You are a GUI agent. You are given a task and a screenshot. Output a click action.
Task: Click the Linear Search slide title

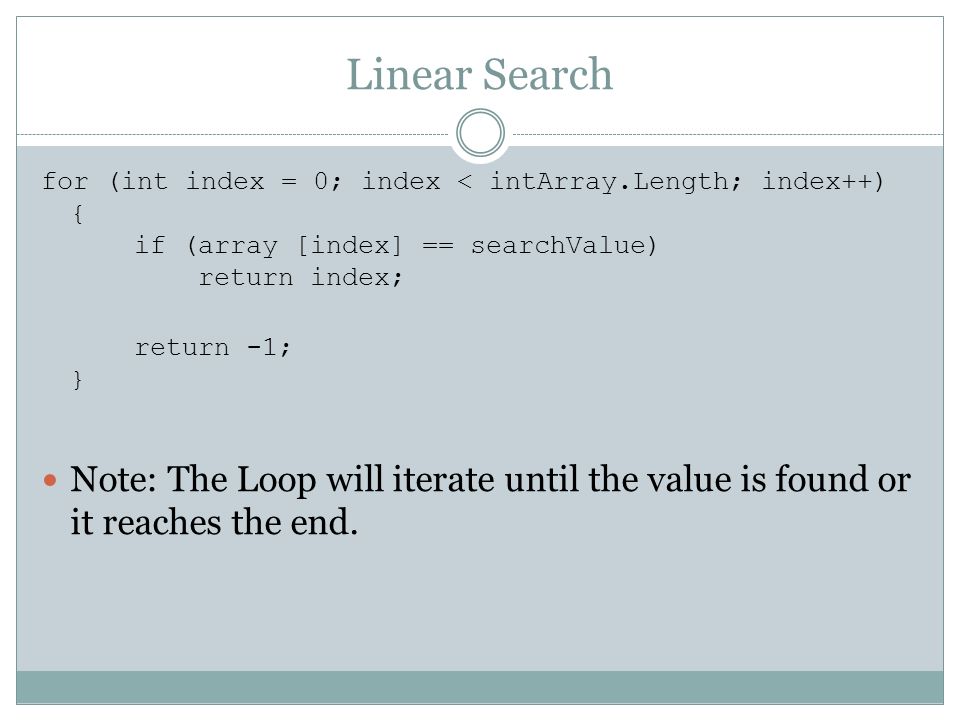pyautogui.click(x=479, y=75)
